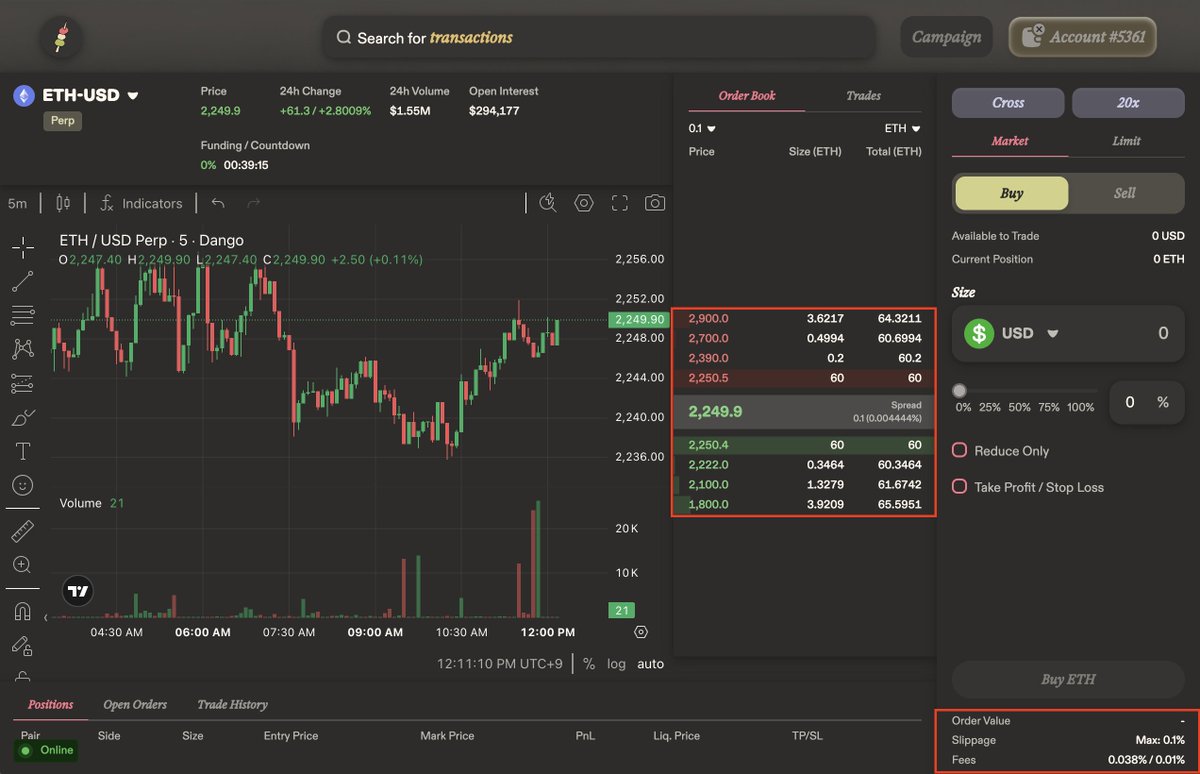Focus the transactions search field

pos(599,38)
